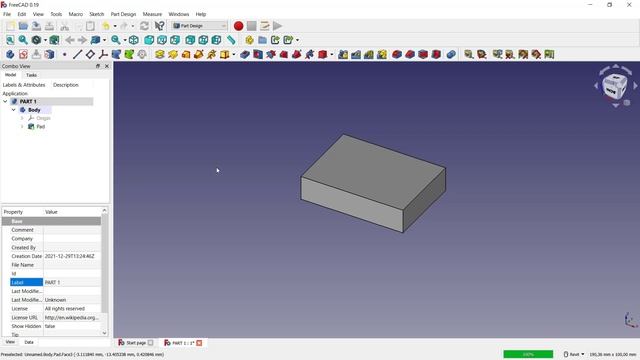The width and height of the screenshot is (640, 360).
Task: Click property panel scrollbar down arrow
Action: [104, 333]
